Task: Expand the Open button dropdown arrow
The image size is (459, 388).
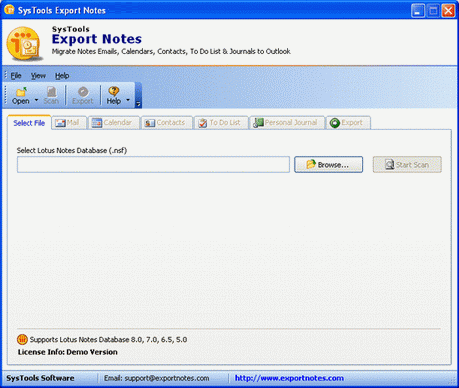Action: [x=36, y=100]
